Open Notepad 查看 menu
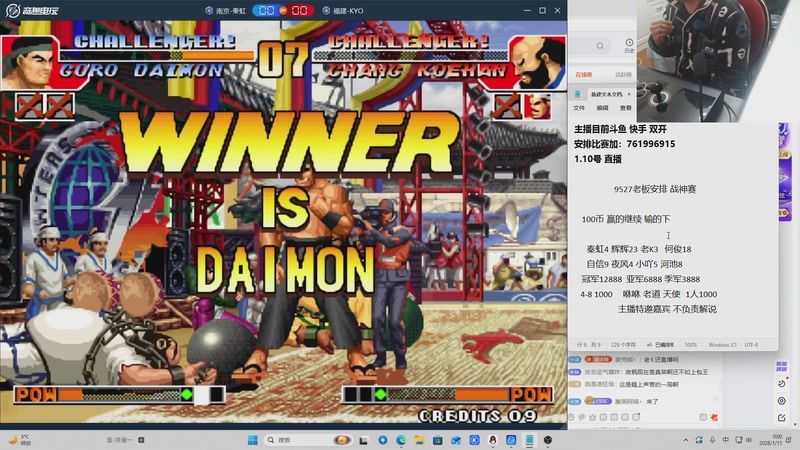Screen dimensions: 800x450 click(x=626, y=108)
